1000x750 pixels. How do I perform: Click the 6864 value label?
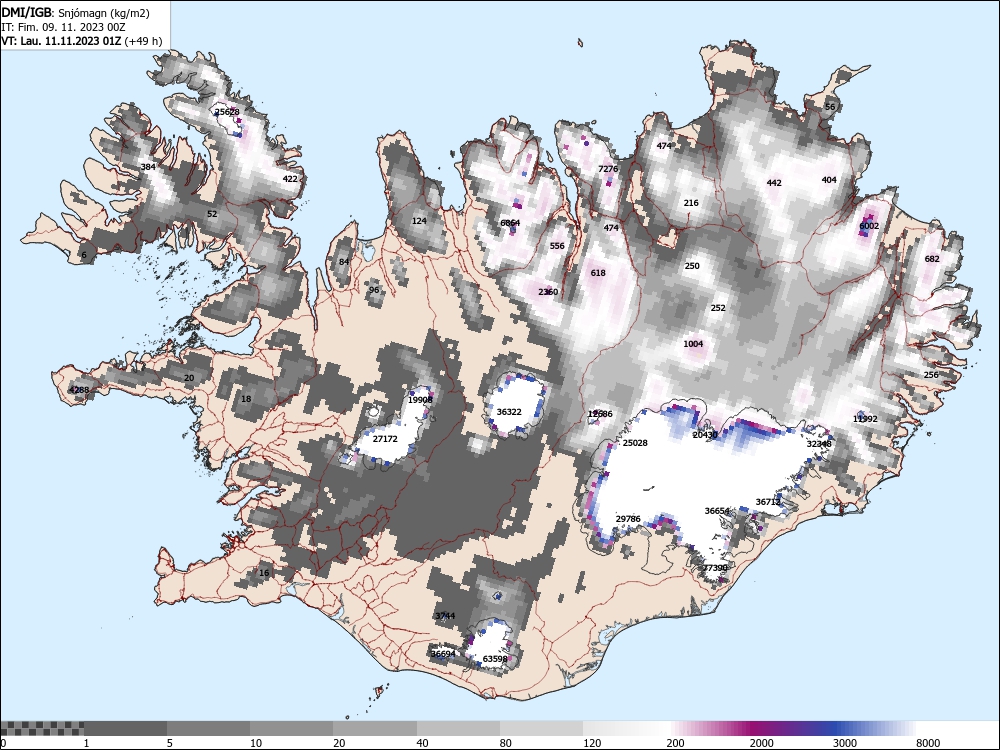510,223
